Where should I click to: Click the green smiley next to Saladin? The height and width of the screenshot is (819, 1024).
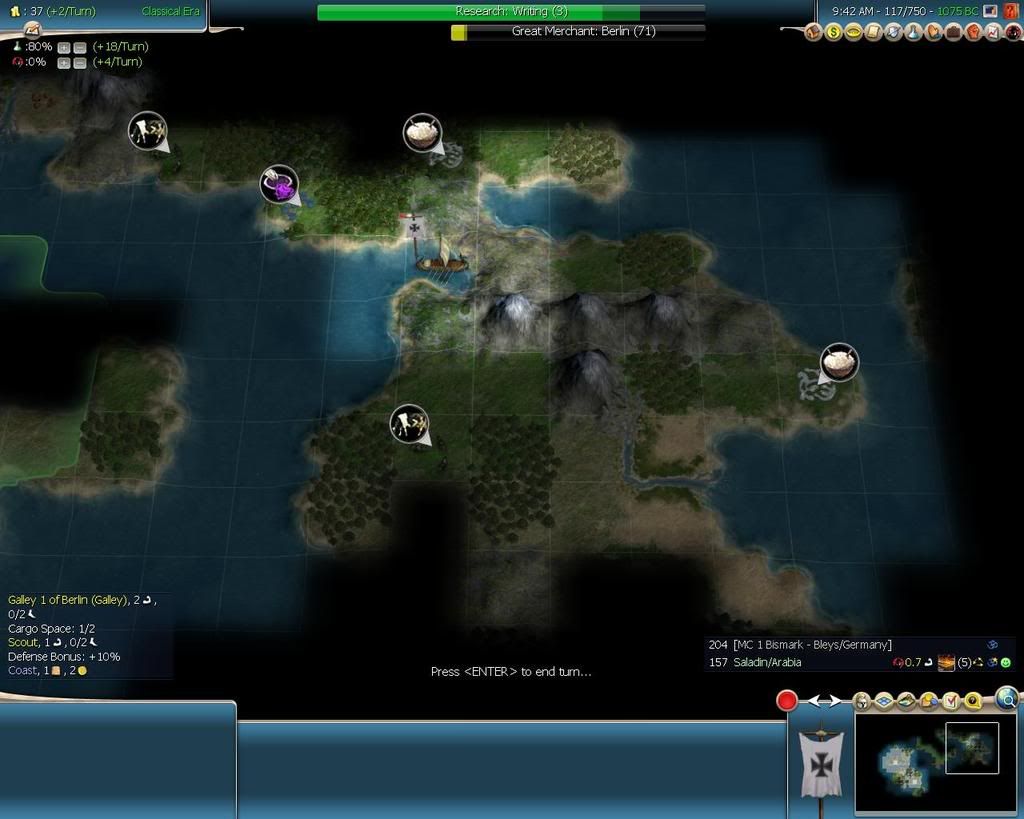pos(1006,663)
